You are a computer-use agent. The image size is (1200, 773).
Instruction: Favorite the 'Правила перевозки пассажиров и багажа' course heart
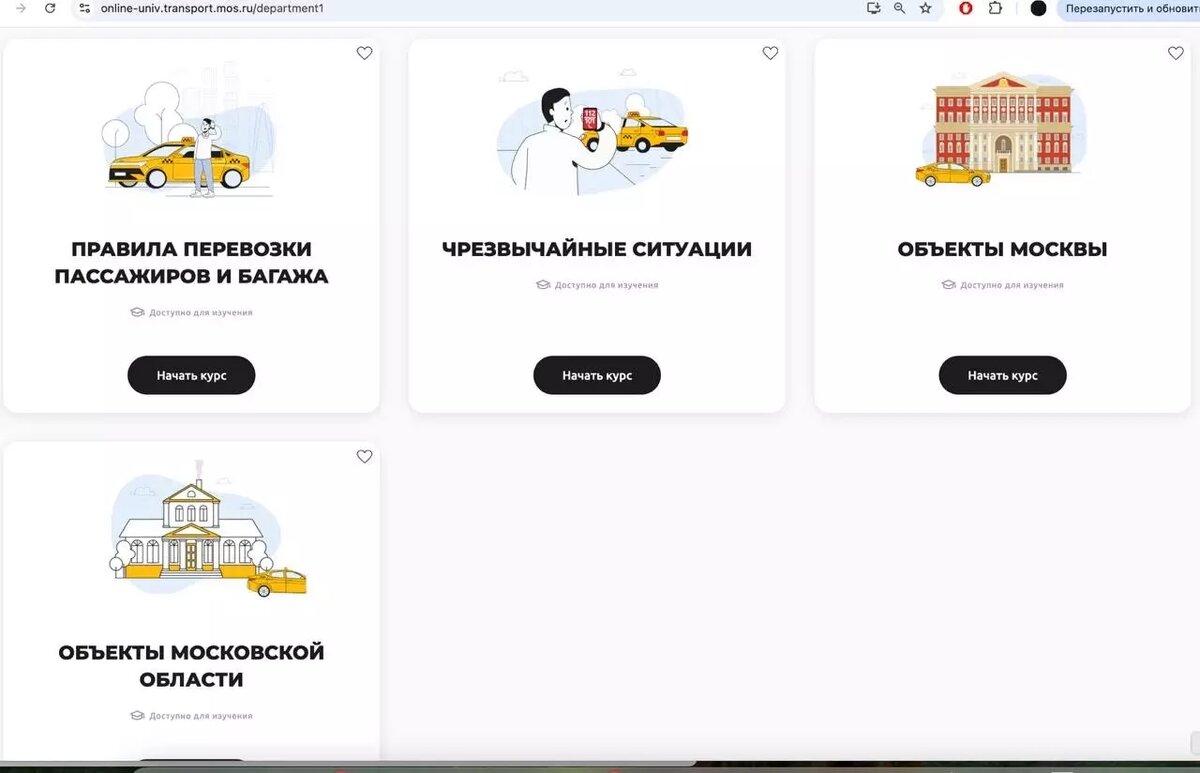[365, 53]
